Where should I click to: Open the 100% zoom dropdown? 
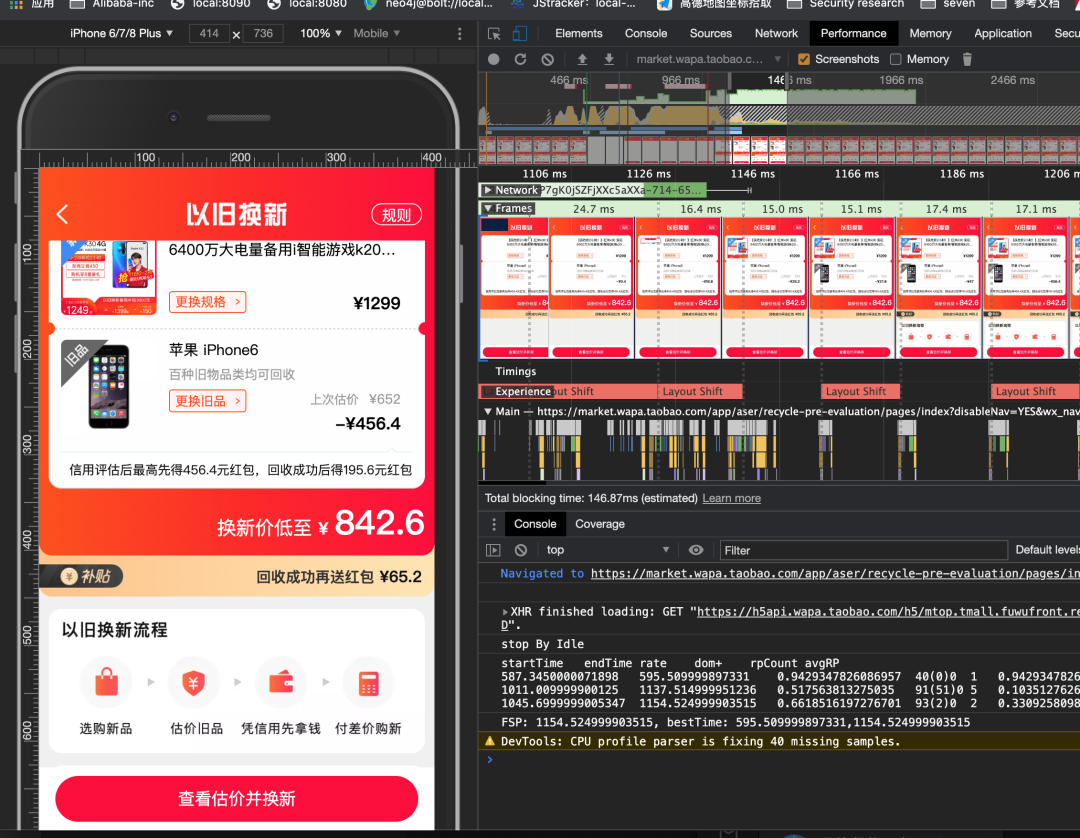(321, 33)
